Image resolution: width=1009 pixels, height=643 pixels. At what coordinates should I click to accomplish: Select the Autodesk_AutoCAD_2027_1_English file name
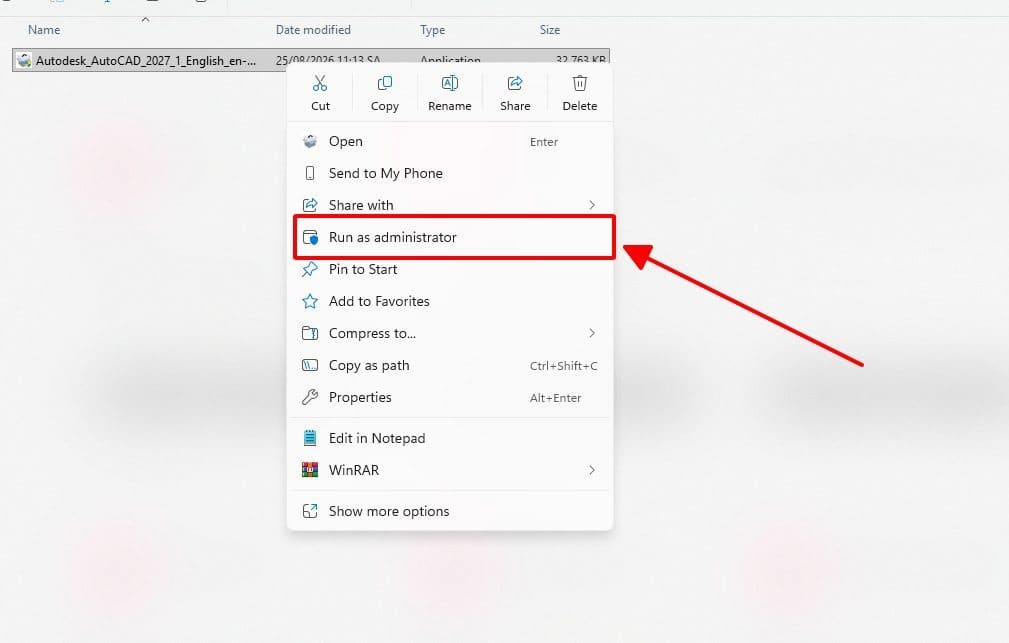[145, 61]
